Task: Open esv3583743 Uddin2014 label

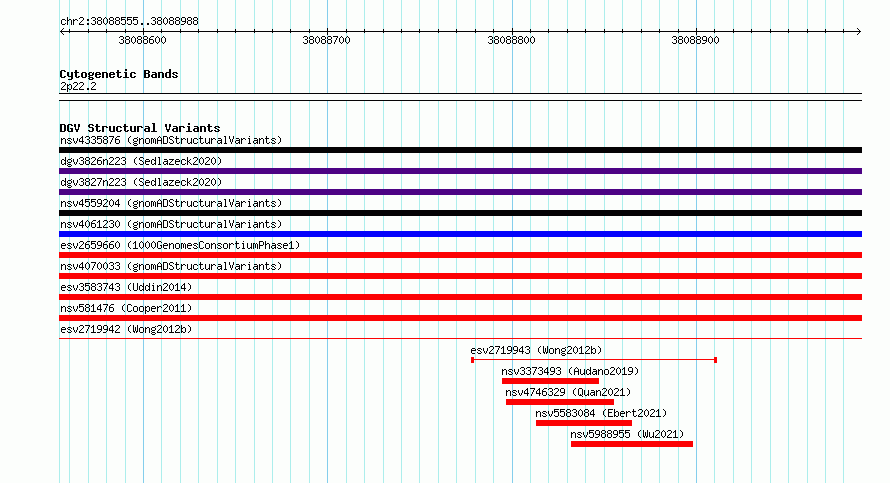Action: [126, 287]
